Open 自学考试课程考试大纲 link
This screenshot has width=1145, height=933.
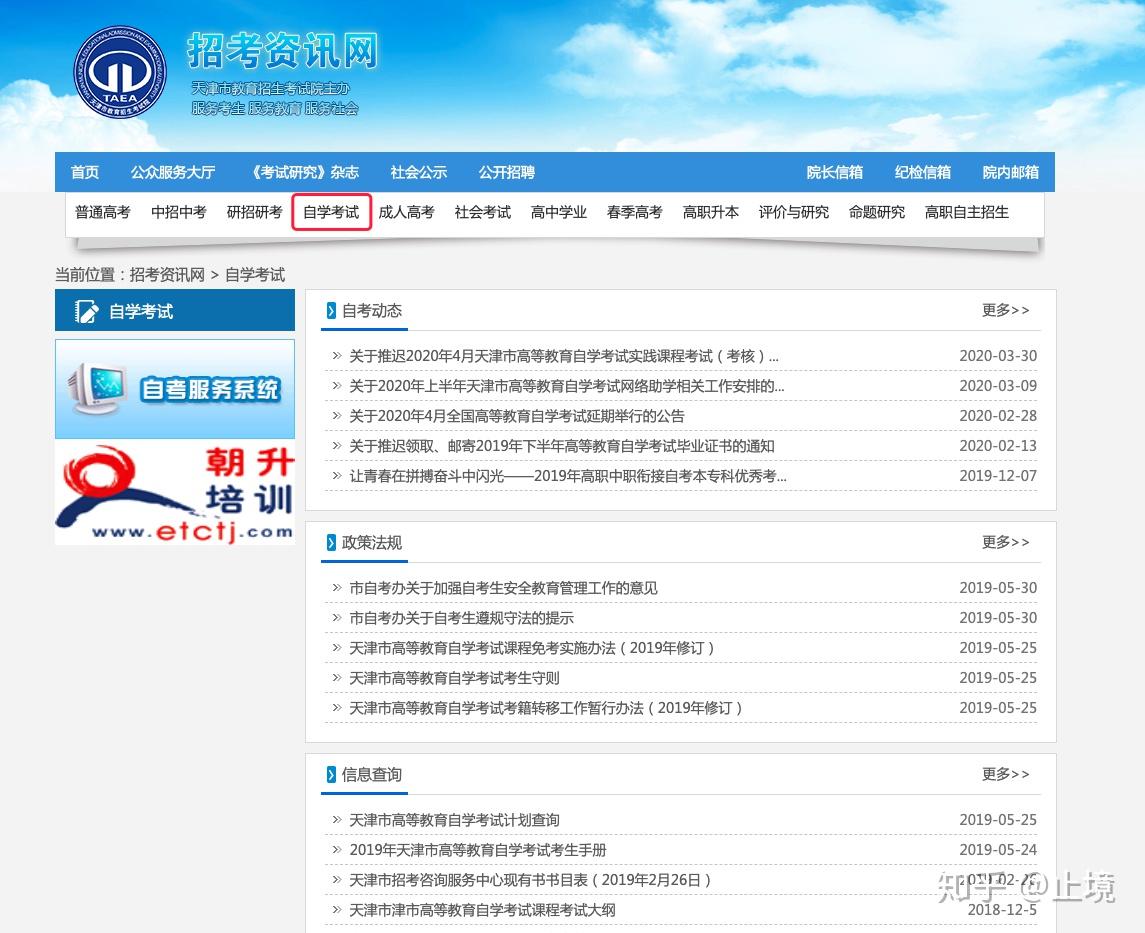coord(482,910)
